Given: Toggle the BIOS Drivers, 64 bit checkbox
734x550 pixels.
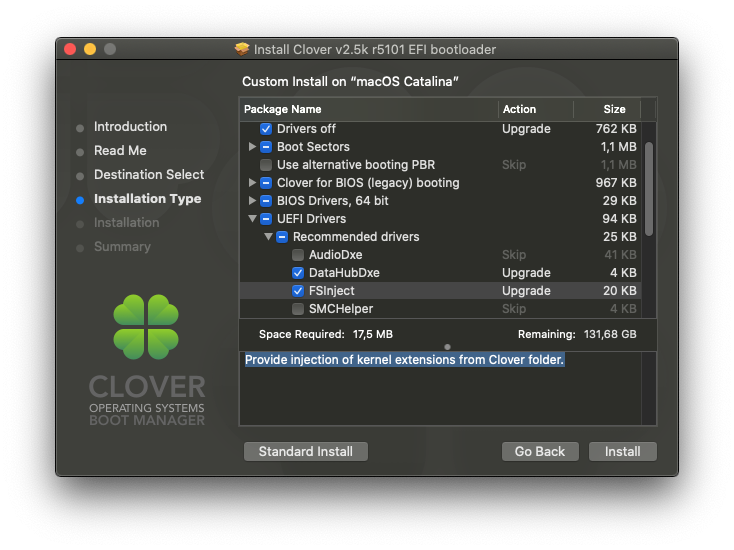Looking at the screenshot, I should point(266,201).
